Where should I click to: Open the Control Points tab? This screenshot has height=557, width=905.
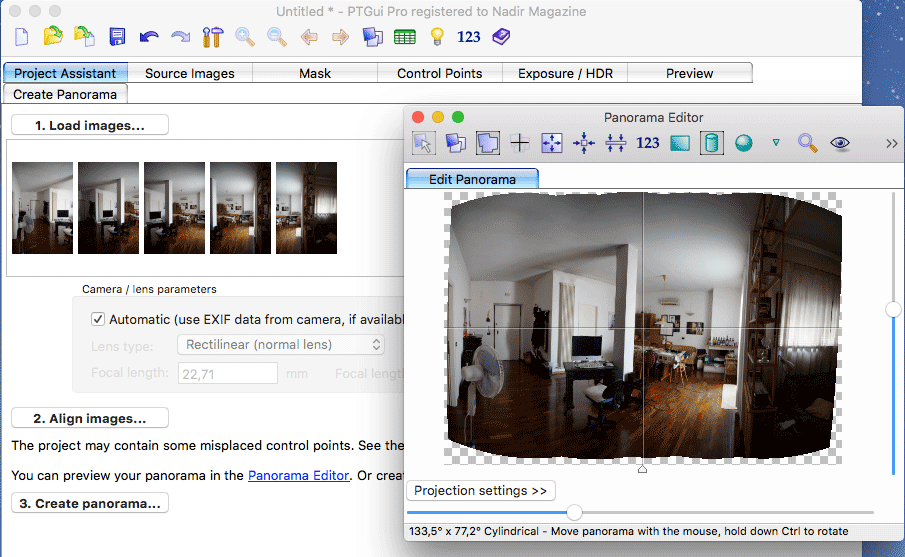pos(440,73)
